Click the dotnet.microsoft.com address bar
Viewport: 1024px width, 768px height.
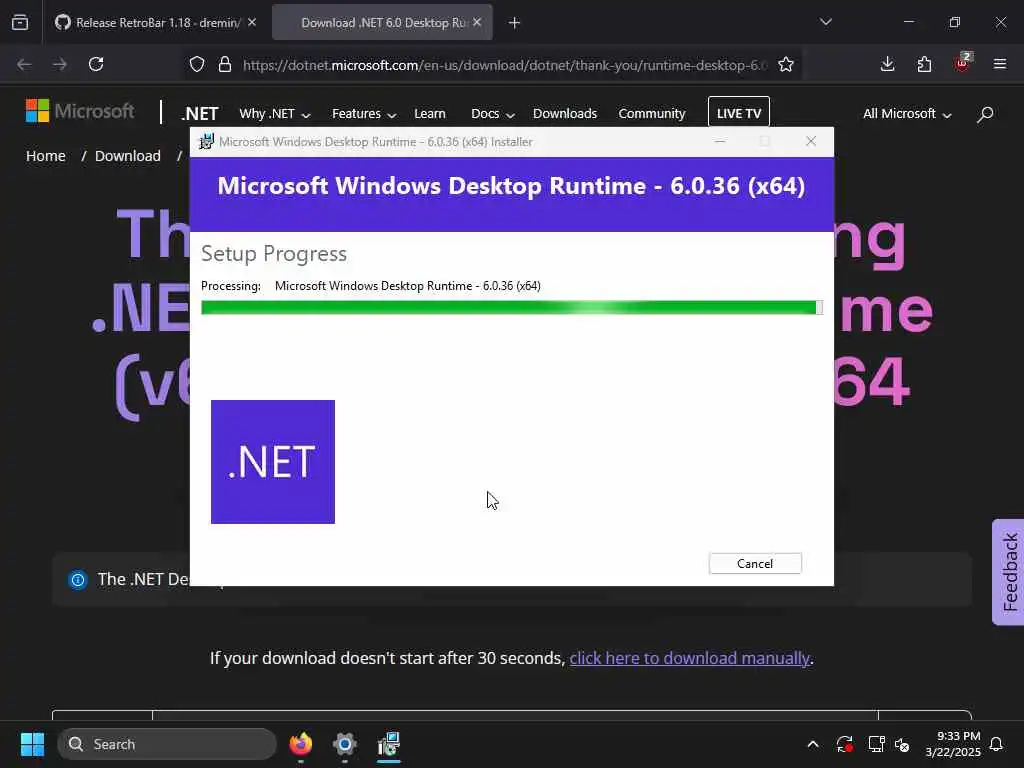pos(504,65)
